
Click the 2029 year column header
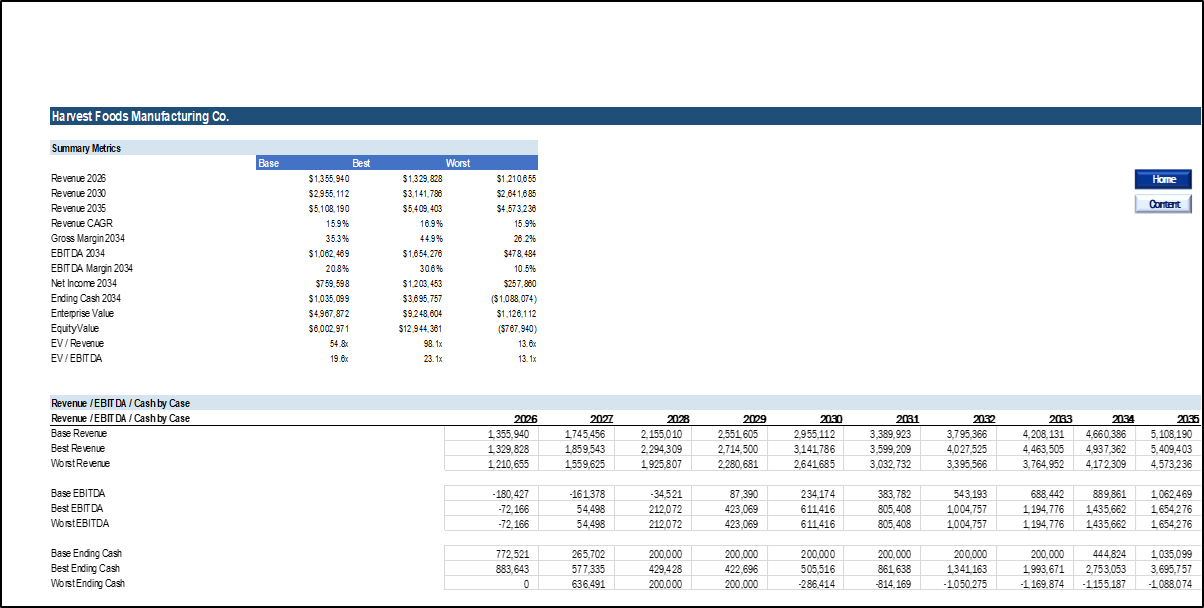coord(753,418)
